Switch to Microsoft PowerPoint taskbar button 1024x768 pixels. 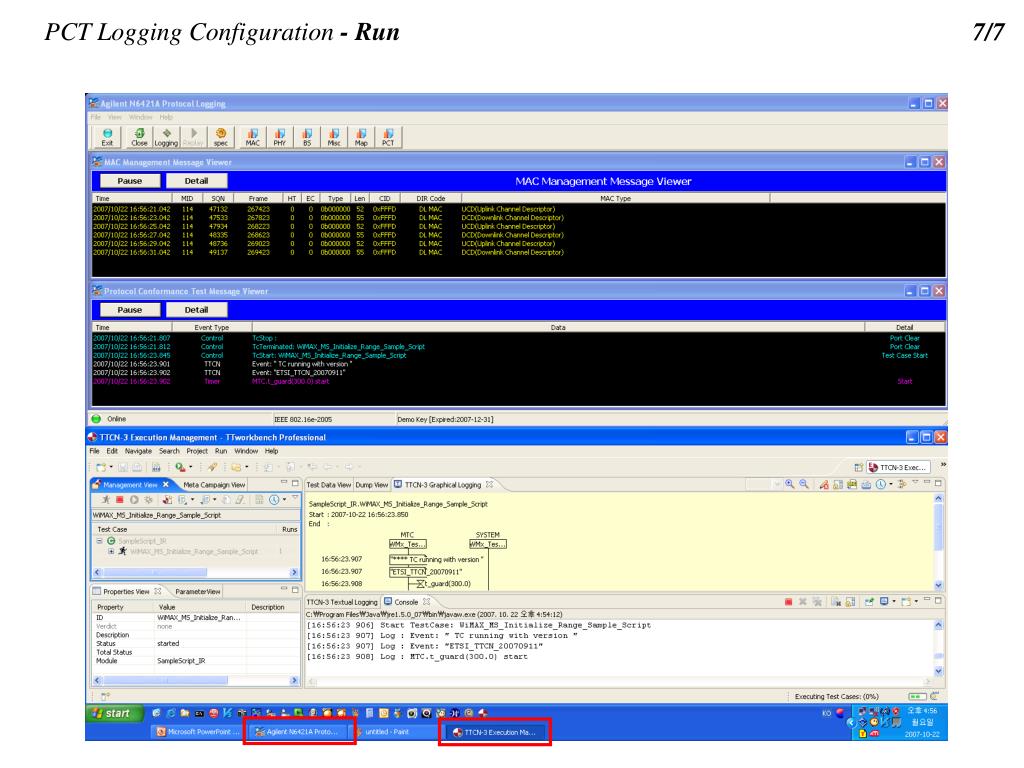click(198, 732)
